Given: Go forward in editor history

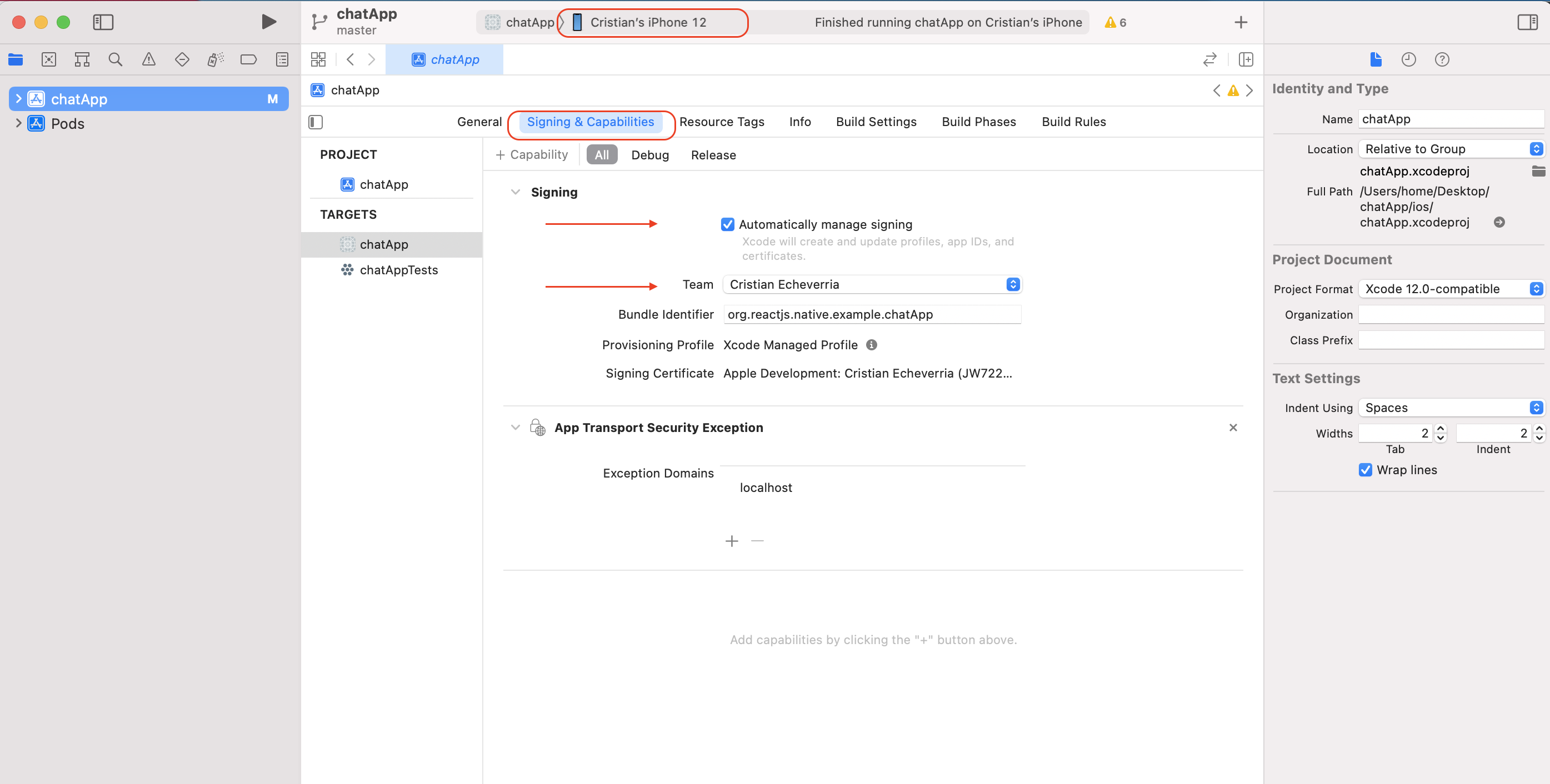Looking at the screenshot, I should [371, 59].
